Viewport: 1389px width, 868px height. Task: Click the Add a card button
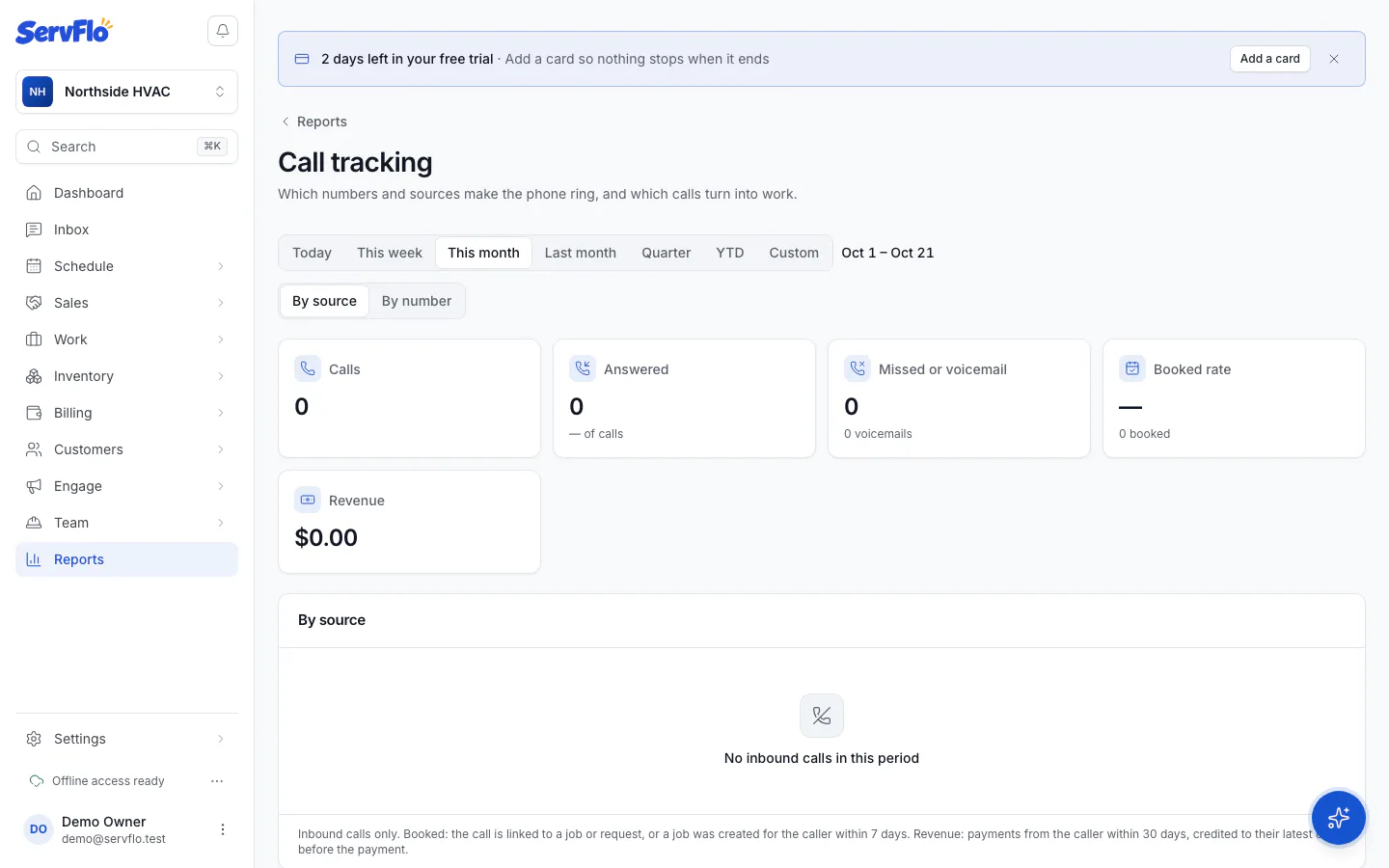1269,59
